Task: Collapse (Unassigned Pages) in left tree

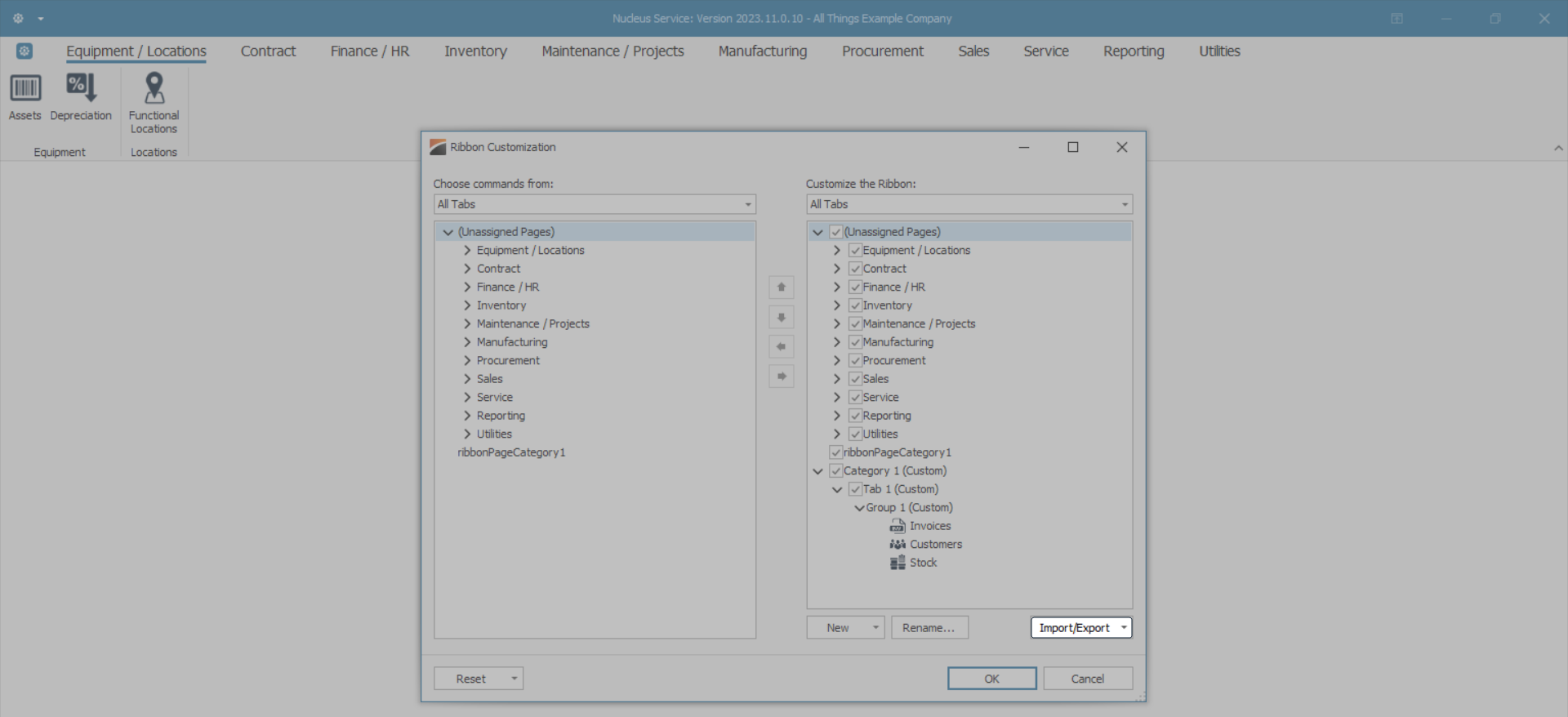Action: 448,232
